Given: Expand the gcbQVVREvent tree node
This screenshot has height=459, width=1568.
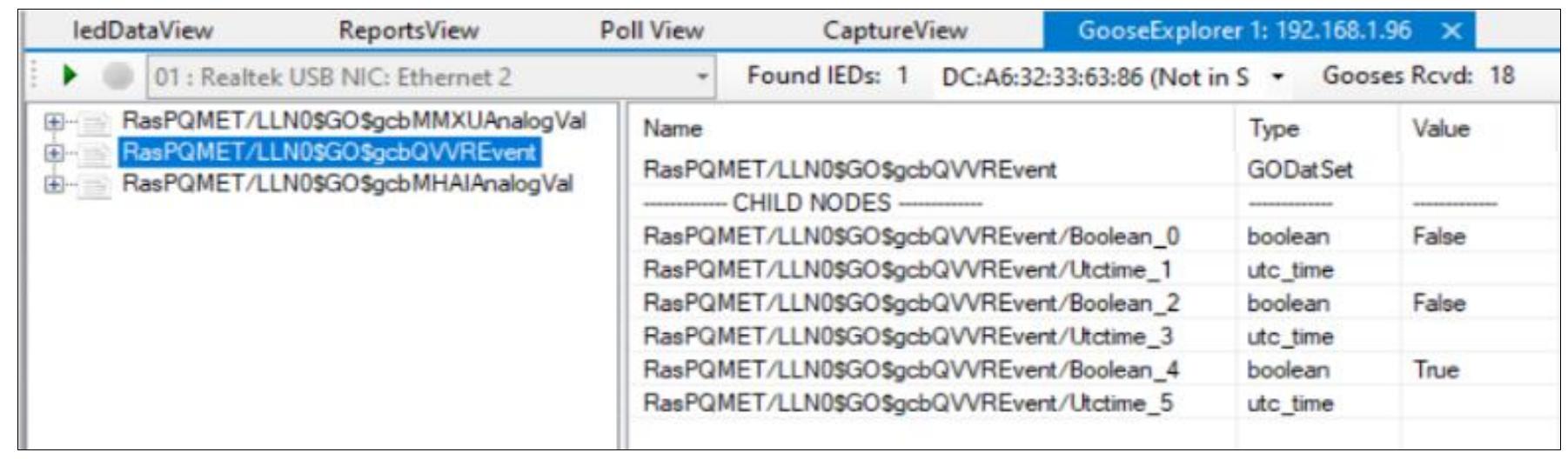Looking at the screenshot, I should [54, 154].
